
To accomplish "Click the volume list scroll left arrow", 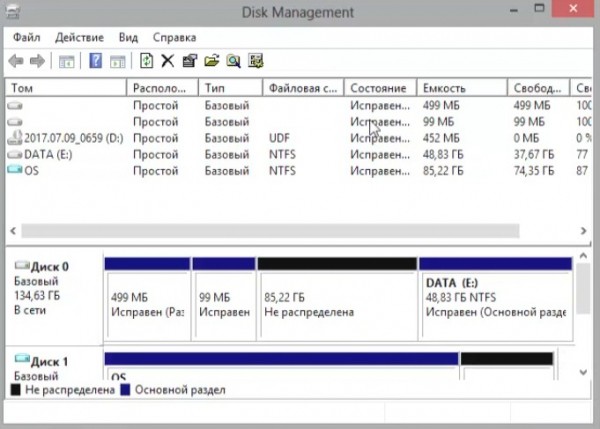I will pos(13,231).
